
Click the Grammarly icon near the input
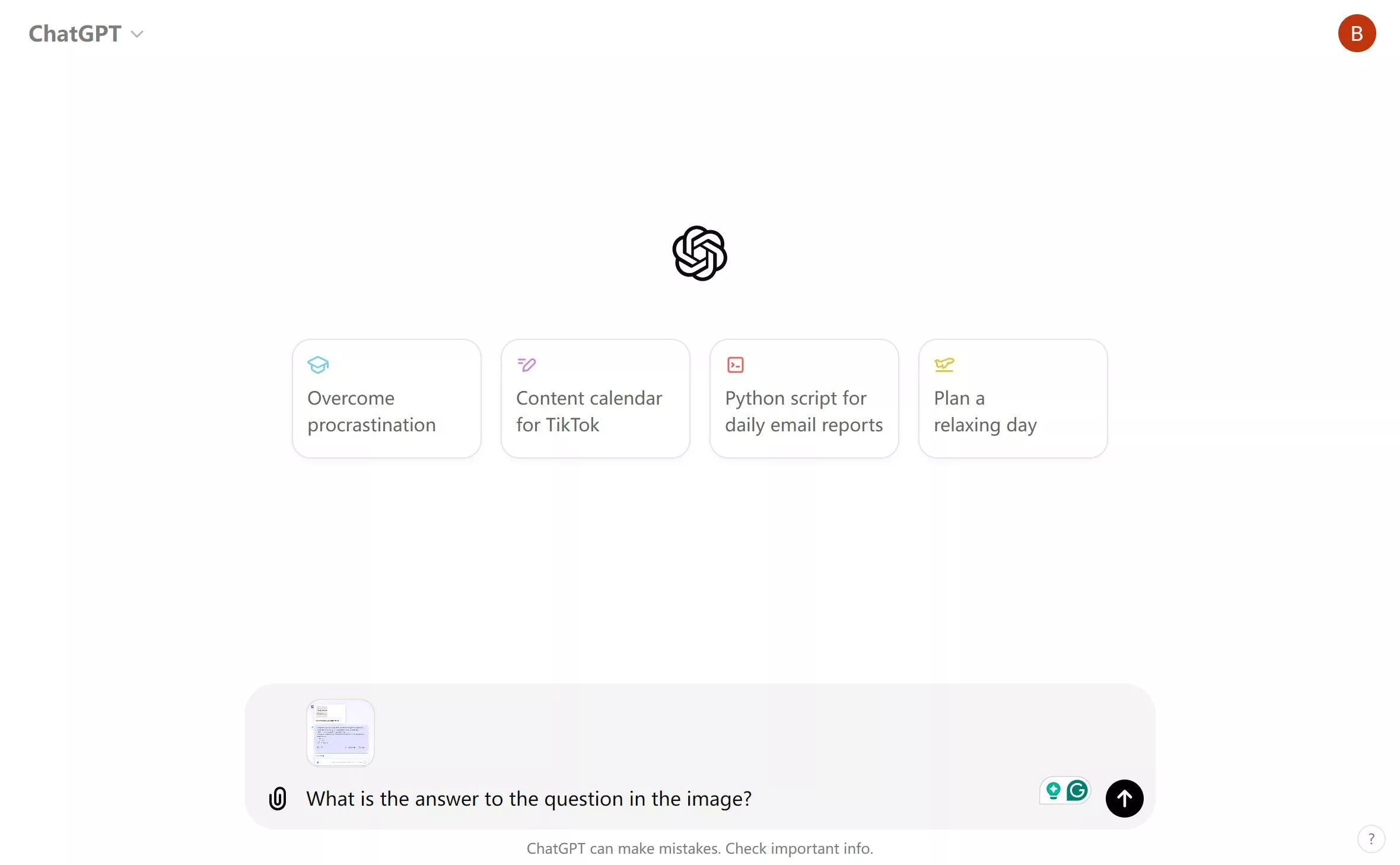coord(1077,790)
